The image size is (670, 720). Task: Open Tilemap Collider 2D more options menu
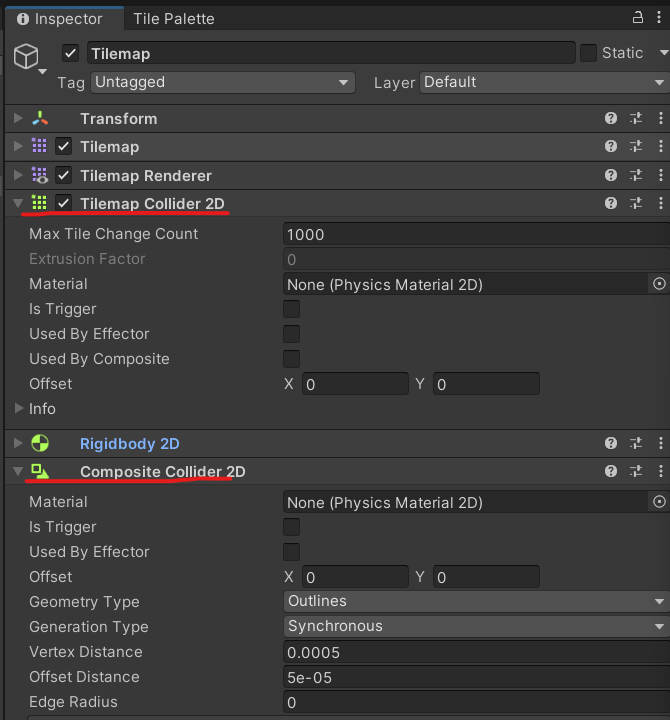pyautogui.click(x=660, y=203)
